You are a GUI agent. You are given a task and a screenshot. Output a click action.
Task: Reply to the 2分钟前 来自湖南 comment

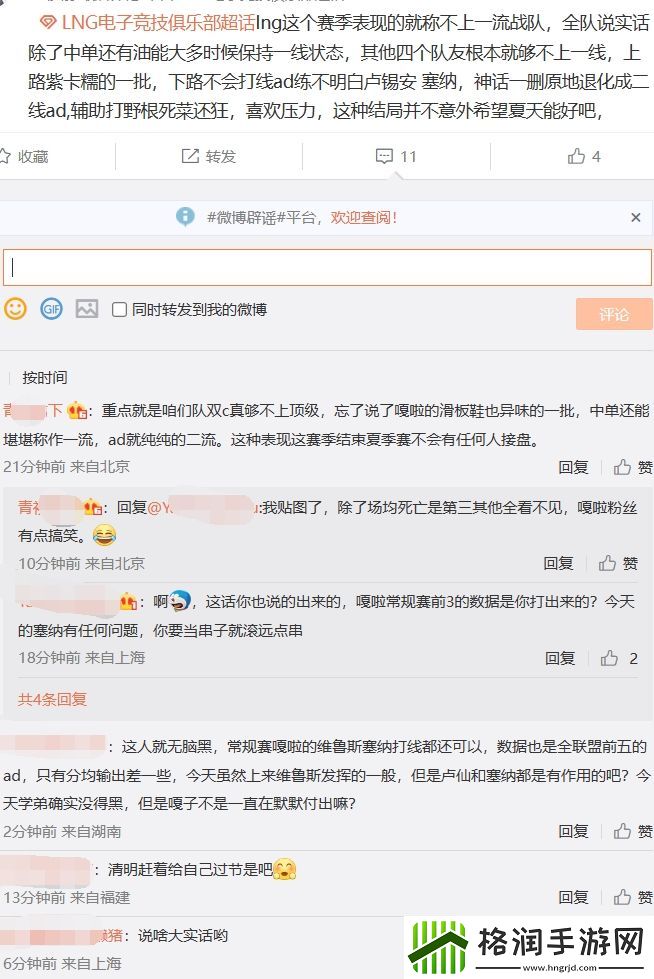[x=573, y=831]
